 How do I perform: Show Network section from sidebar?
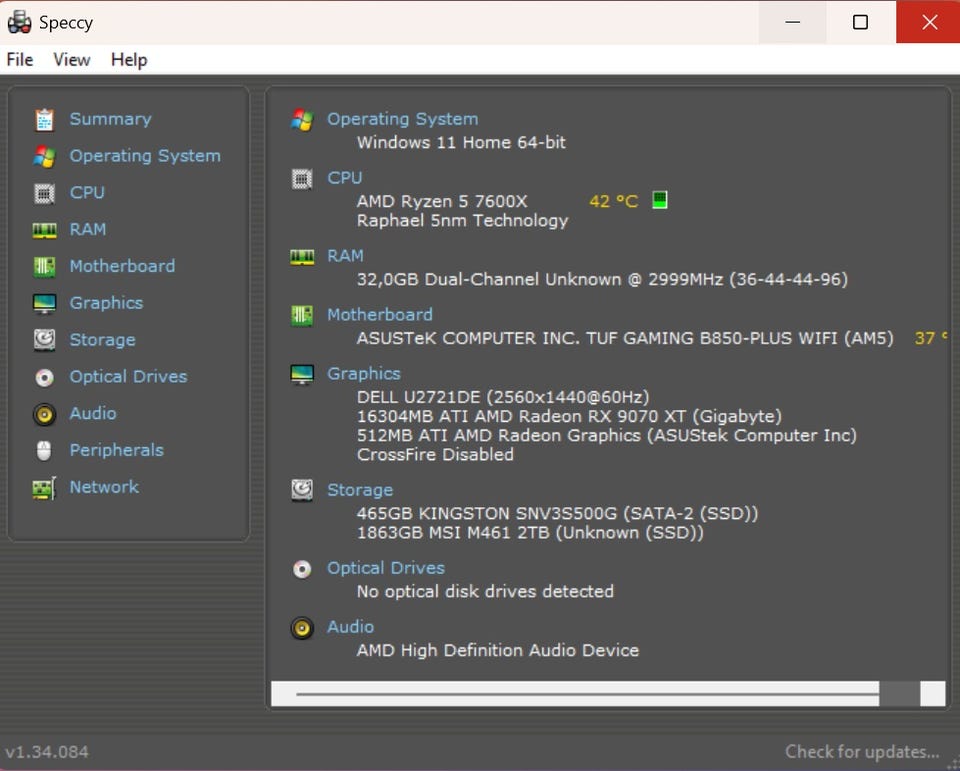104,487
